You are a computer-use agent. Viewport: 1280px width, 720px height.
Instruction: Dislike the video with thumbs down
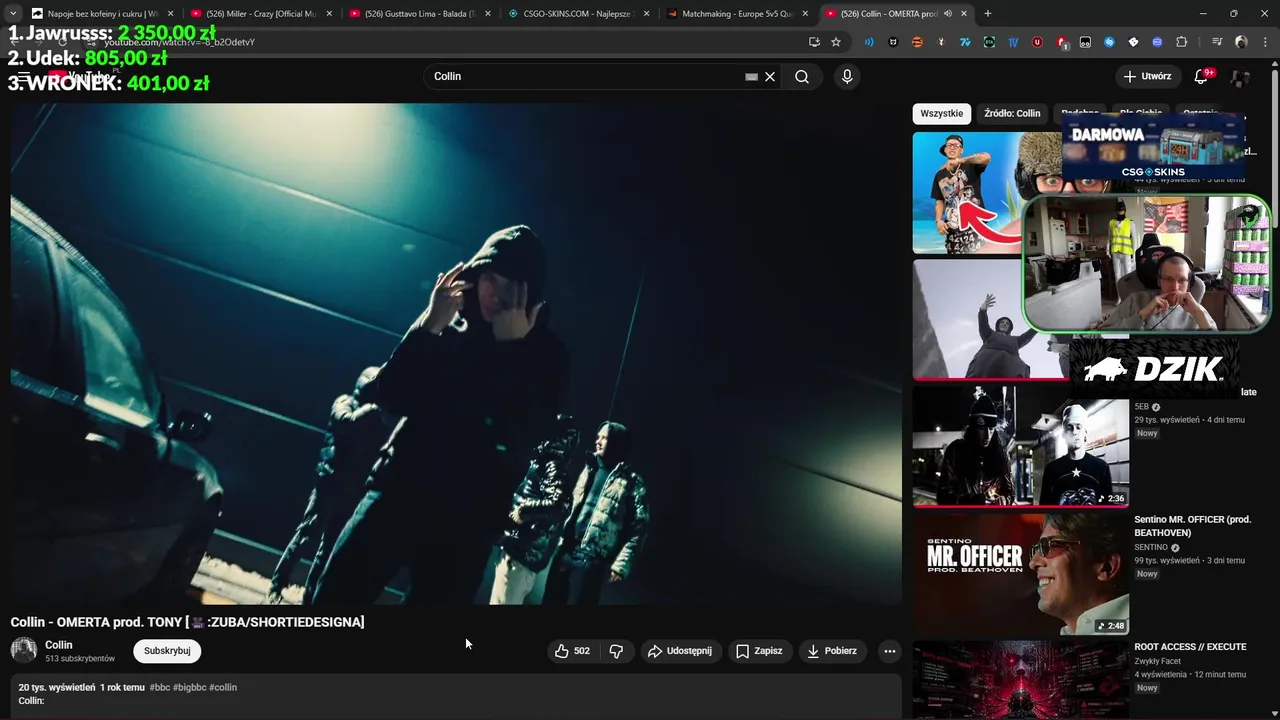tap(616, 651)
